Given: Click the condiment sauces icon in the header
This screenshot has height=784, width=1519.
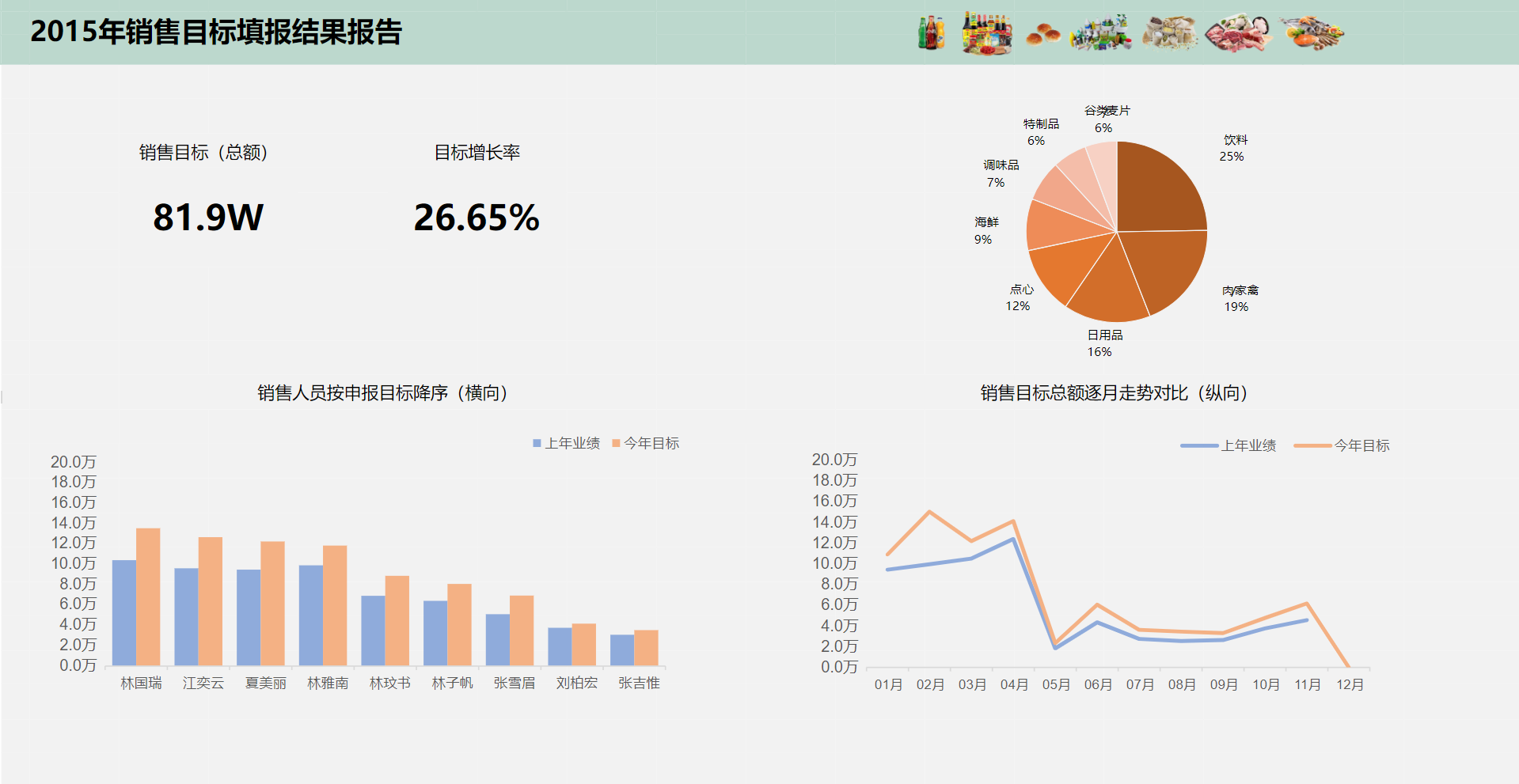Looking at the screenshot, I should tap(987, 33).
